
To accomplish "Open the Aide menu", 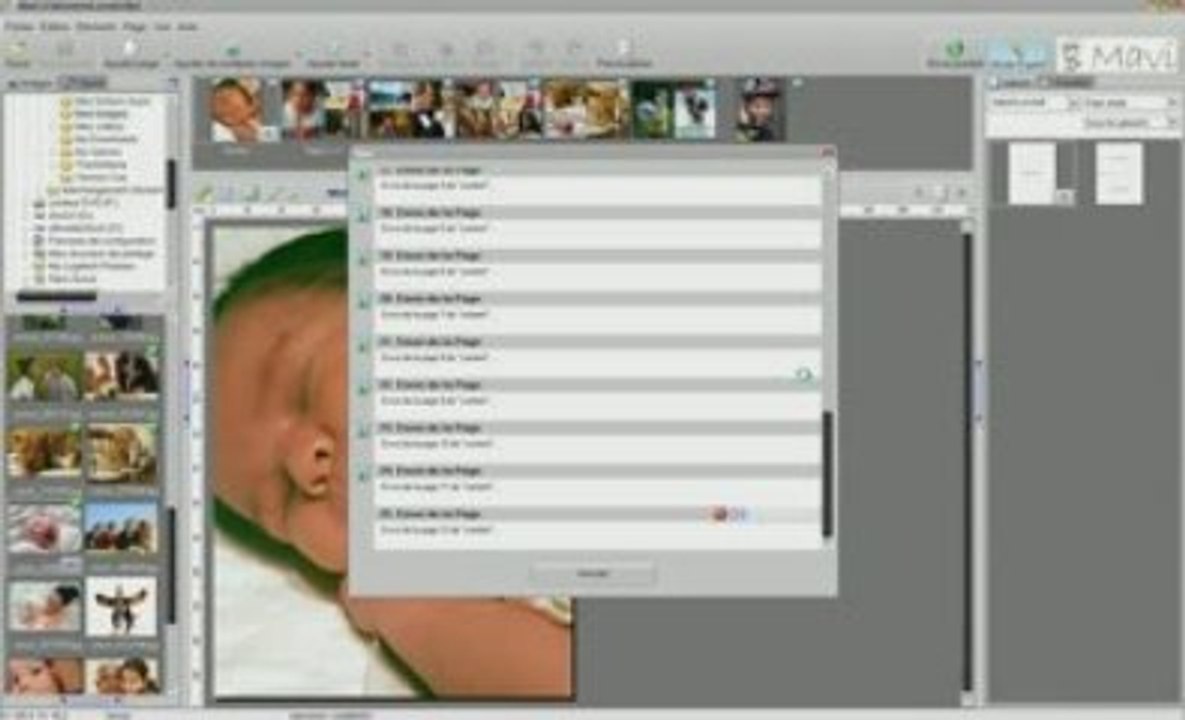I will point(187,26).
